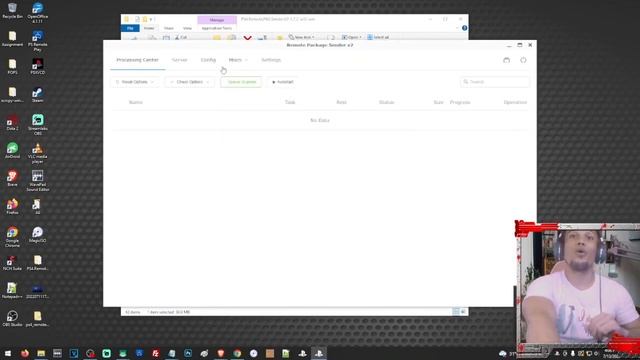
Task: Expand the More tab dropdown
Action: (238, 60)
